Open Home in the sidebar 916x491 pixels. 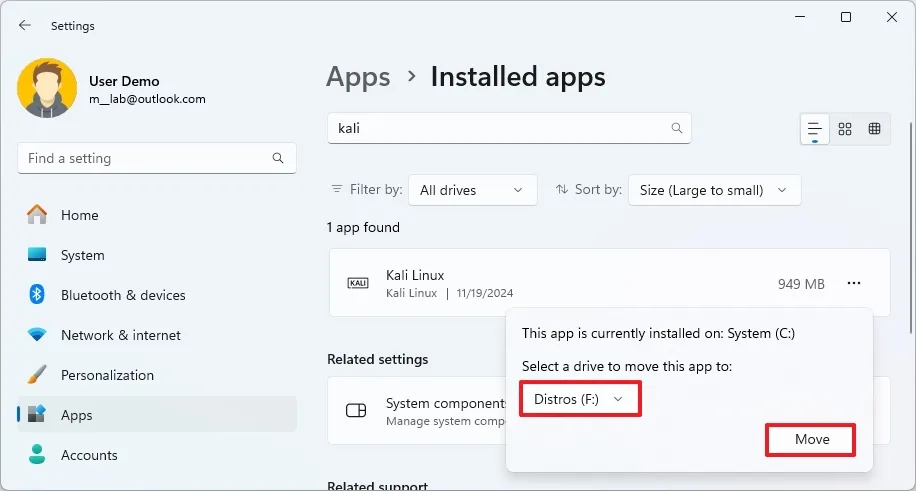coord(157,215)
